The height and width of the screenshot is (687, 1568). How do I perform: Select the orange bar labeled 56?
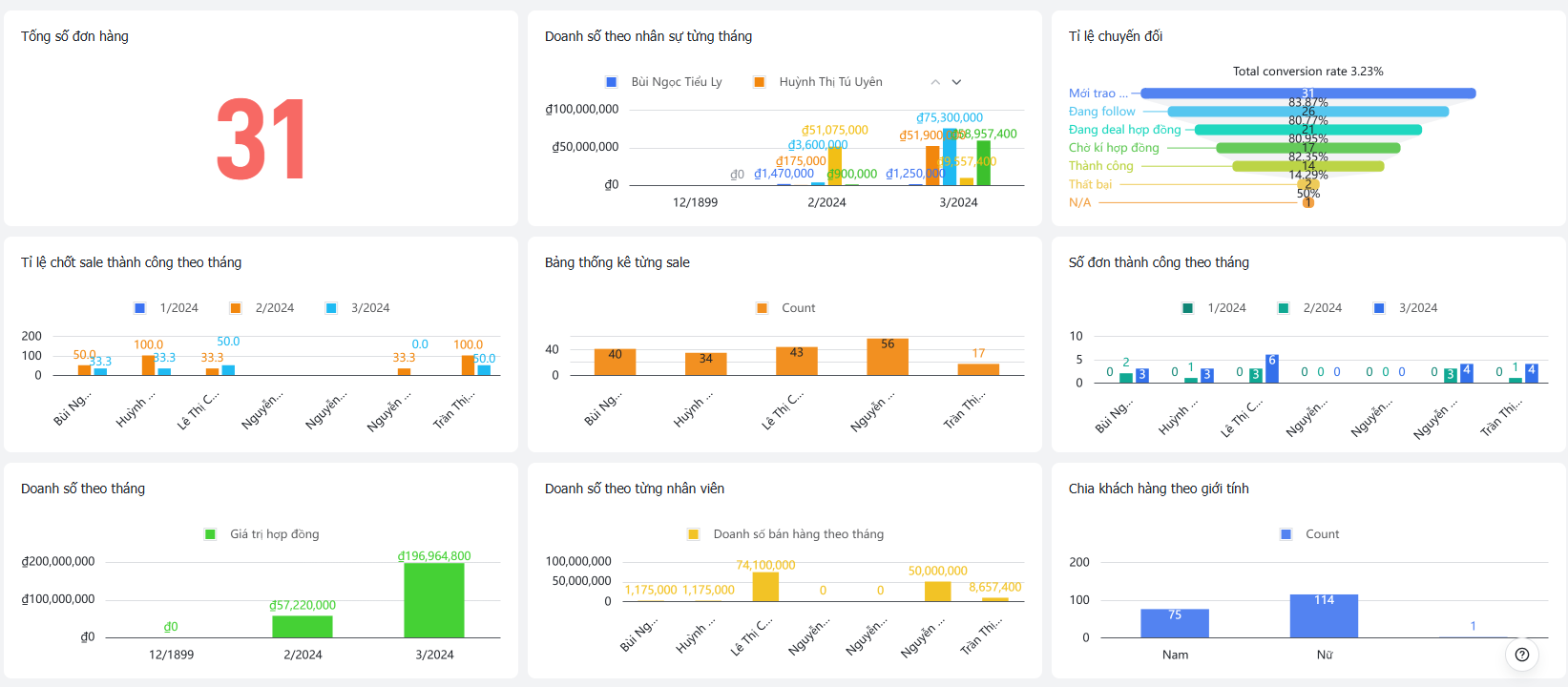888,357
